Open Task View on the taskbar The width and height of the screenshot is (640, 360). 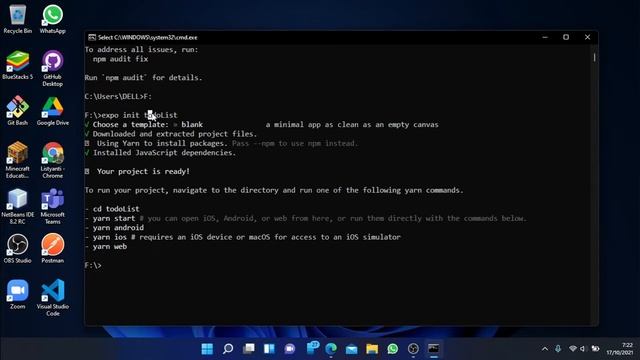tap(249, 349)
